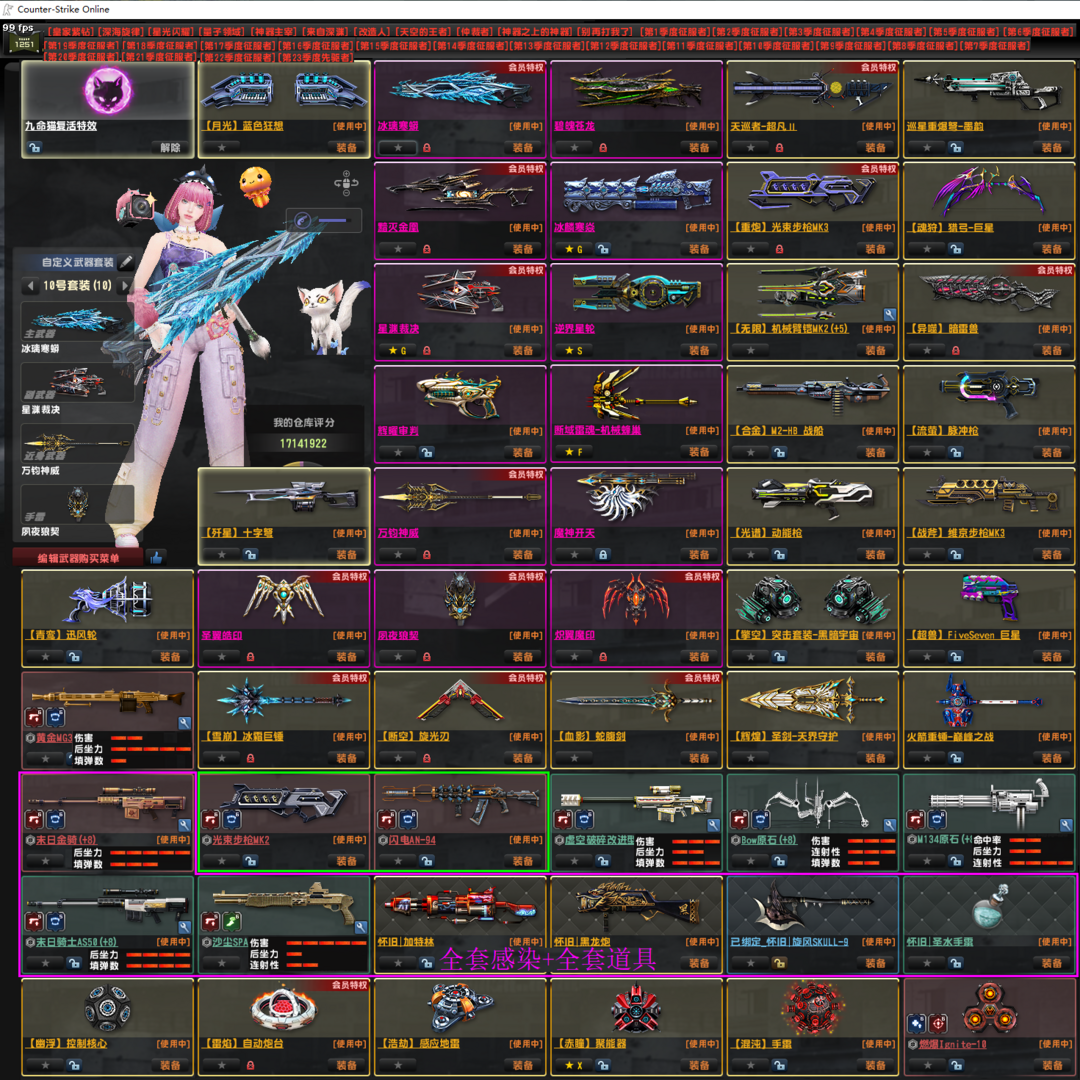This screenshot has height=1080, width=1080.
Task: Click red gun-part icon on 闪电AN-94 card
Action: 387,820
